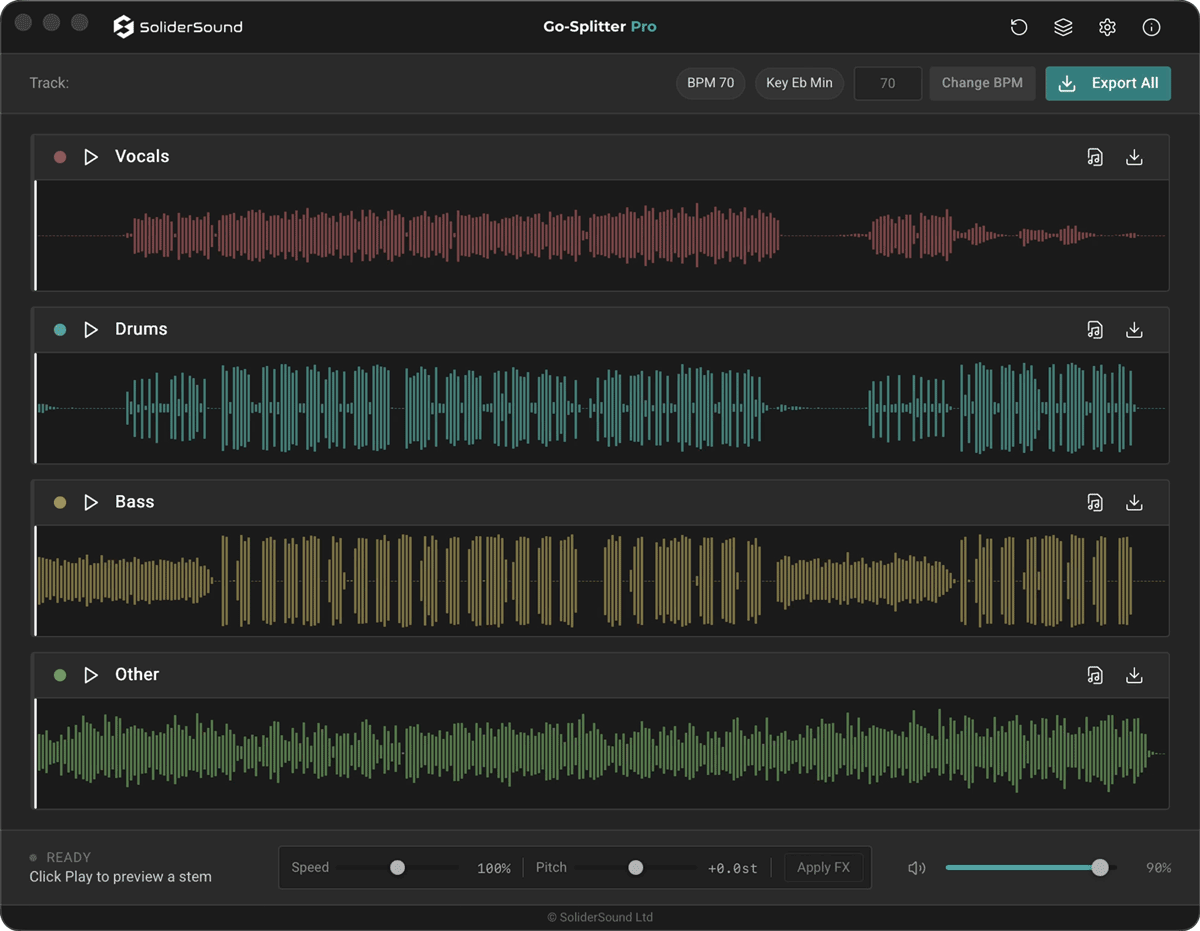The image size is (1200, 931).
Task: Download the Vocals stem
Action: 1134,157
